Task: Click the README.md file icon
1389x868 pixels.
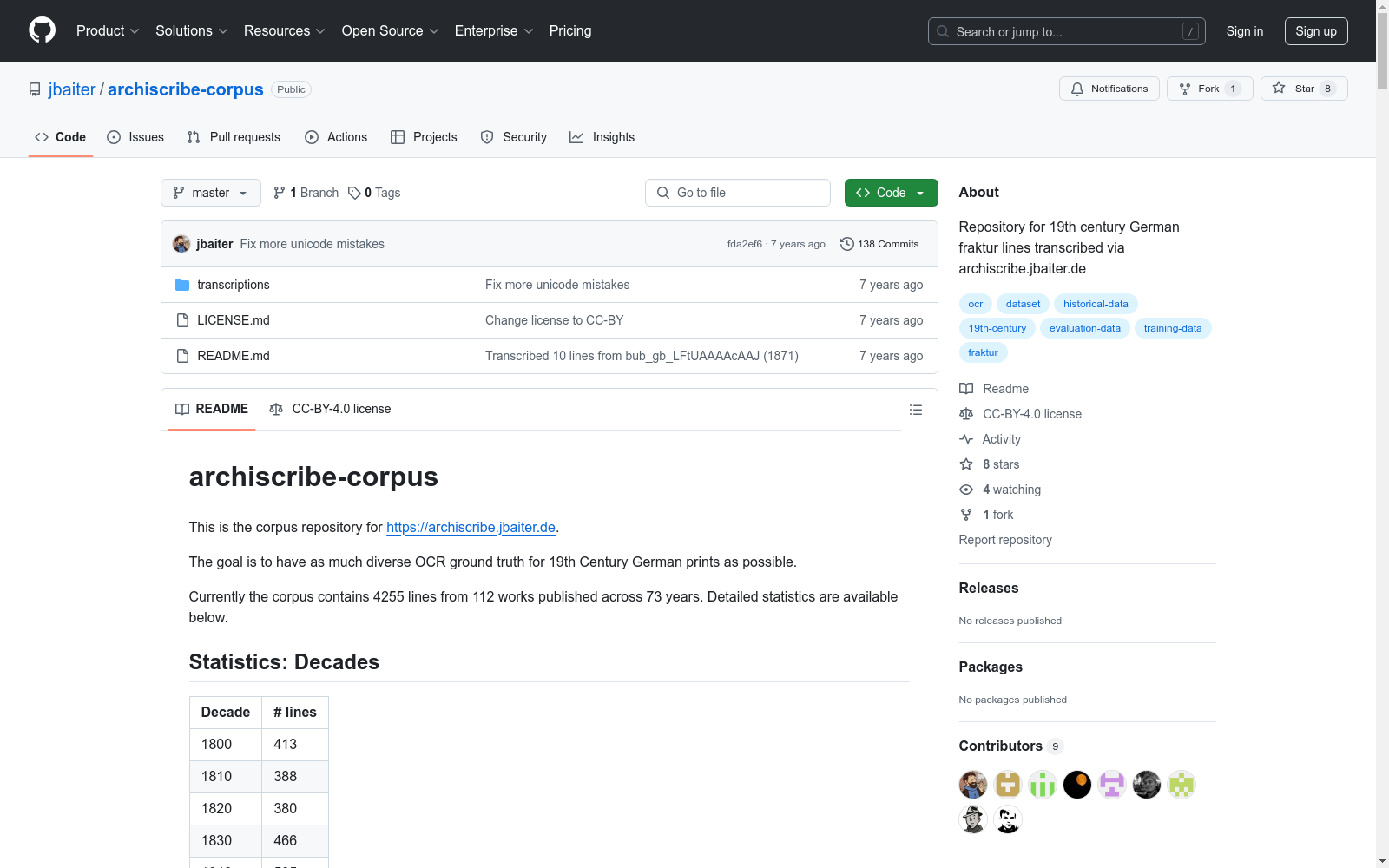Action: (182, 356)
